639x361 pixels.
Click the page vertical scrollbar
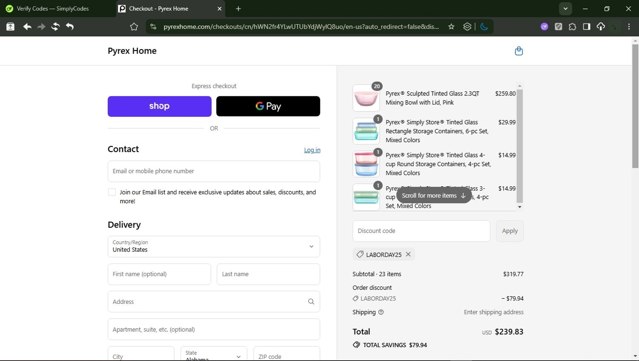(635, 106)
